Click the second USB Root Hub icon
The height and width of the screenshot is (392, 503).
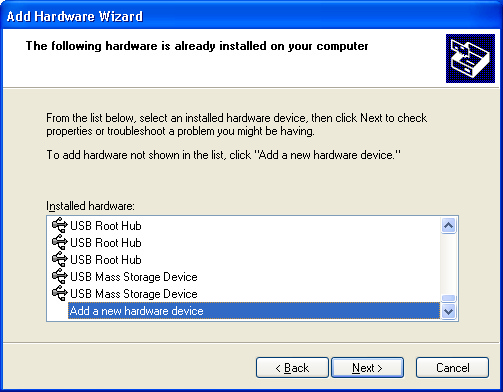tap(60, 242)
